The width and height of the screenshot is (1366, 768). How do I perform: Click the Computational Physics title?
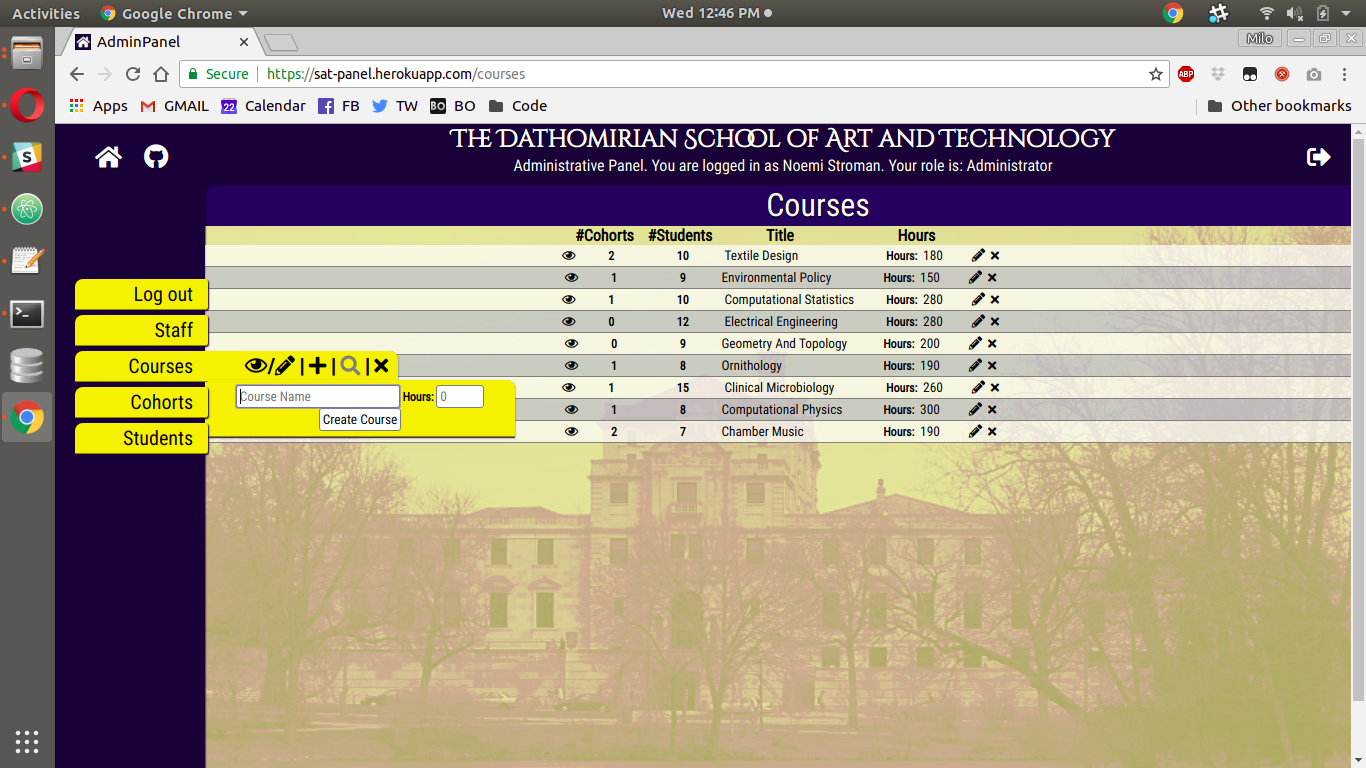point(782,410)
